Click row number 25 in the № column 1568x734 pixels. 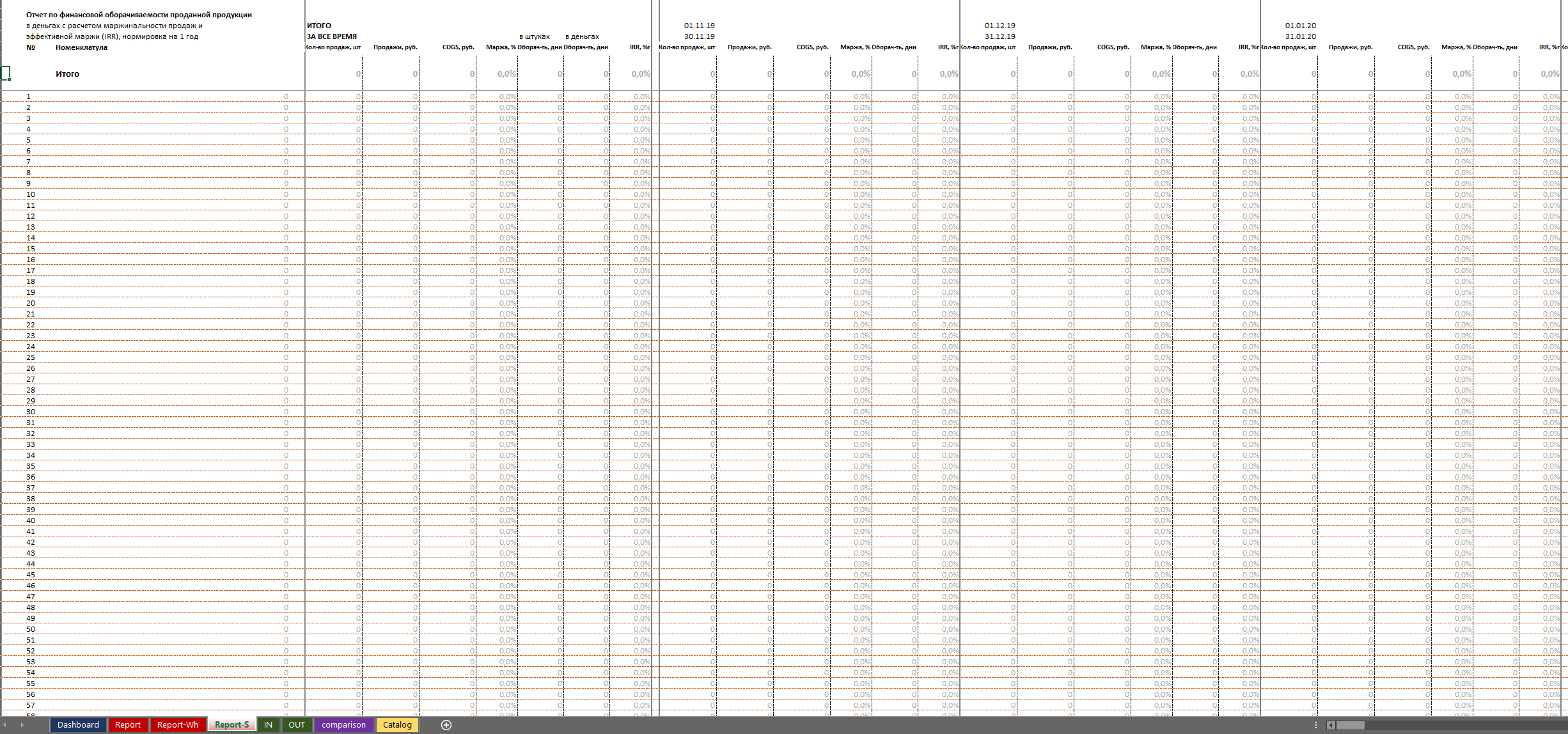(x=31, y=357)
